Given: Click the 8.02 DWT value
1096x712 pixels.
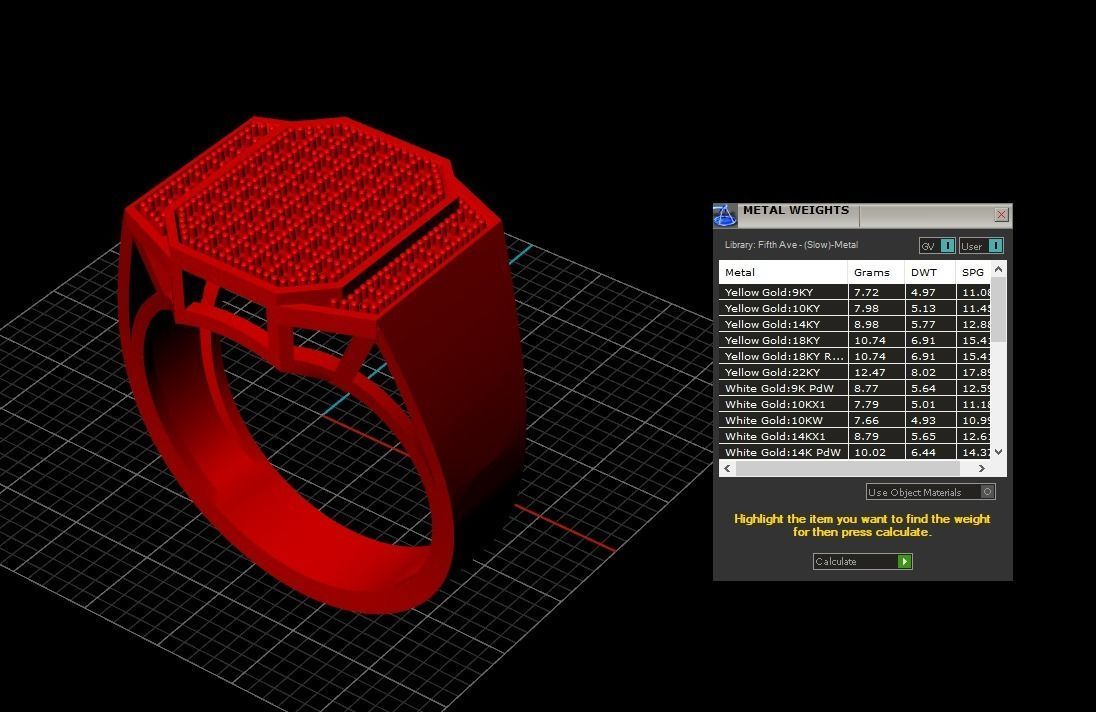Looking at the screenshot, I should pos(923,372).
